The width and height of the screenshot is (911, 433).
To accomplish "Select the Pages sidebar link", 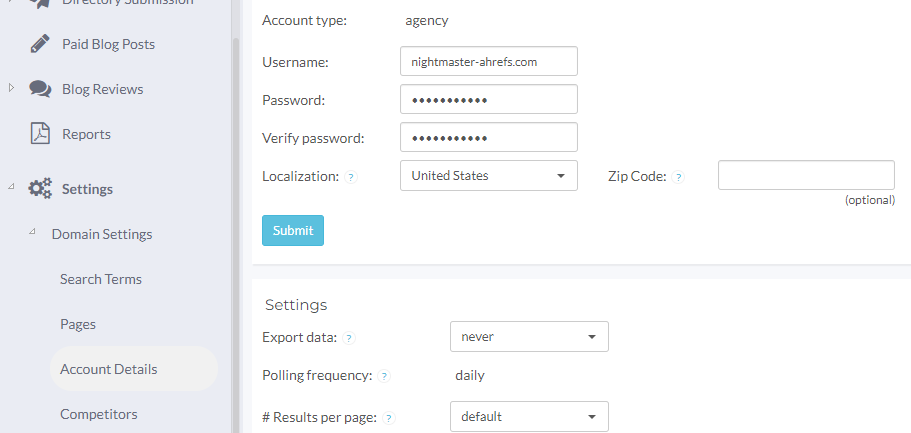I will coord(78,324).
